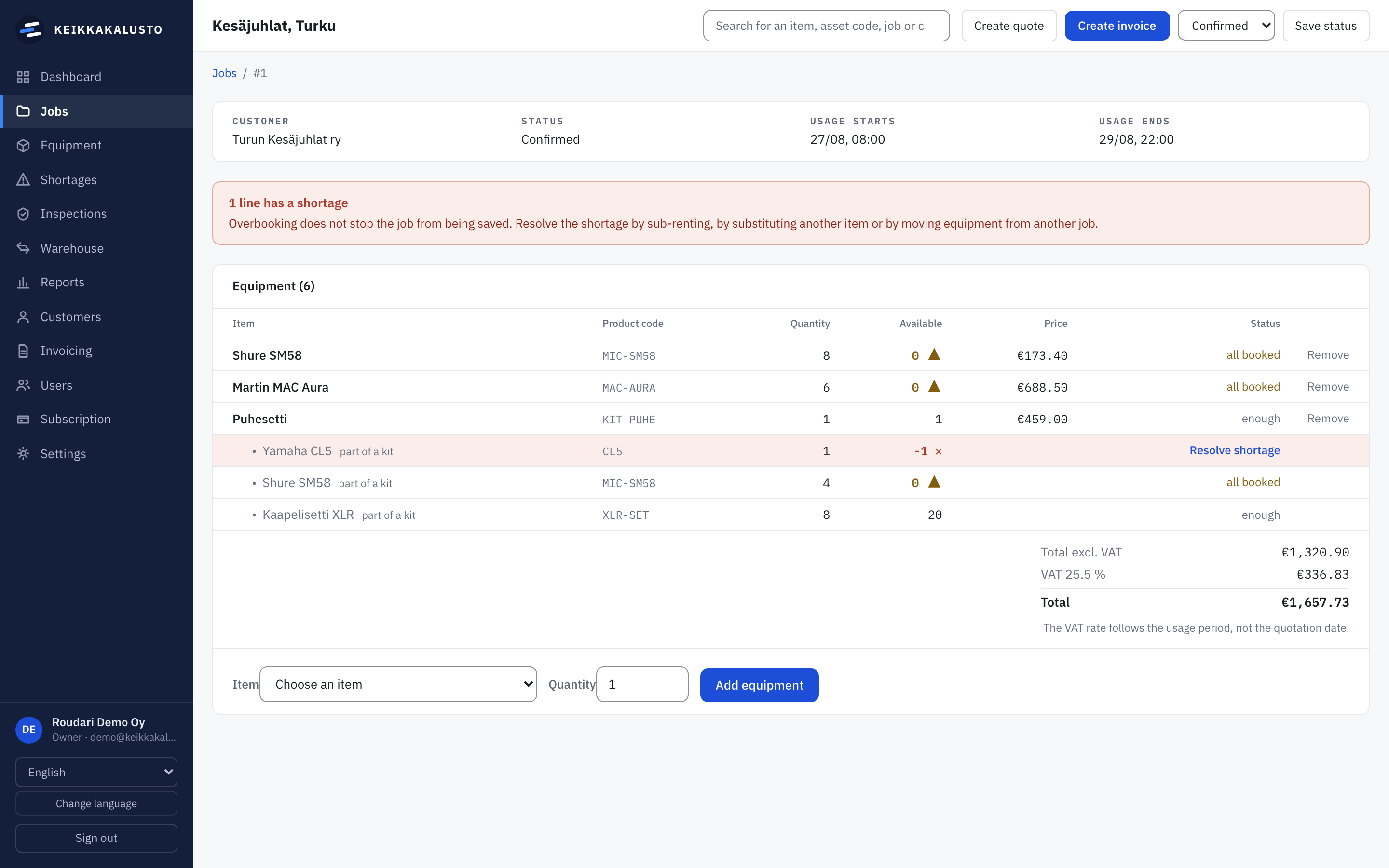Click the Kaapelisetti XLR kit row name
The height and width of the screenshot is (868, 1389).
click(x=308, y=515)
